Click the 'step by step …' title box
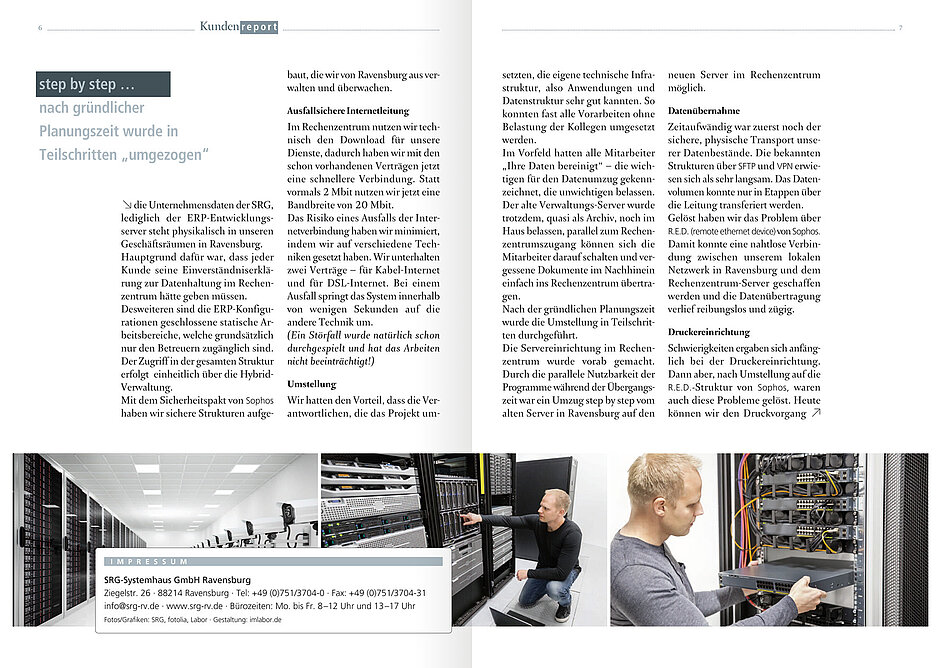 [103, 84]
